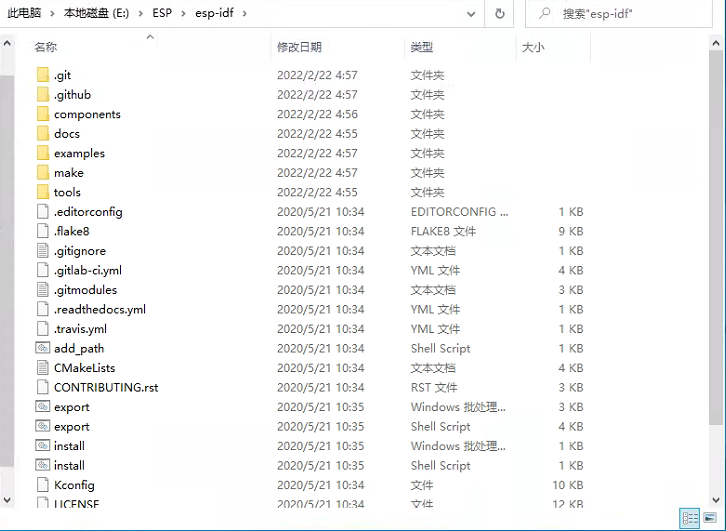This screenshot has height=531, width=726.
Task: Select the export Windows batch file icon
Action: tap(43, 406)
